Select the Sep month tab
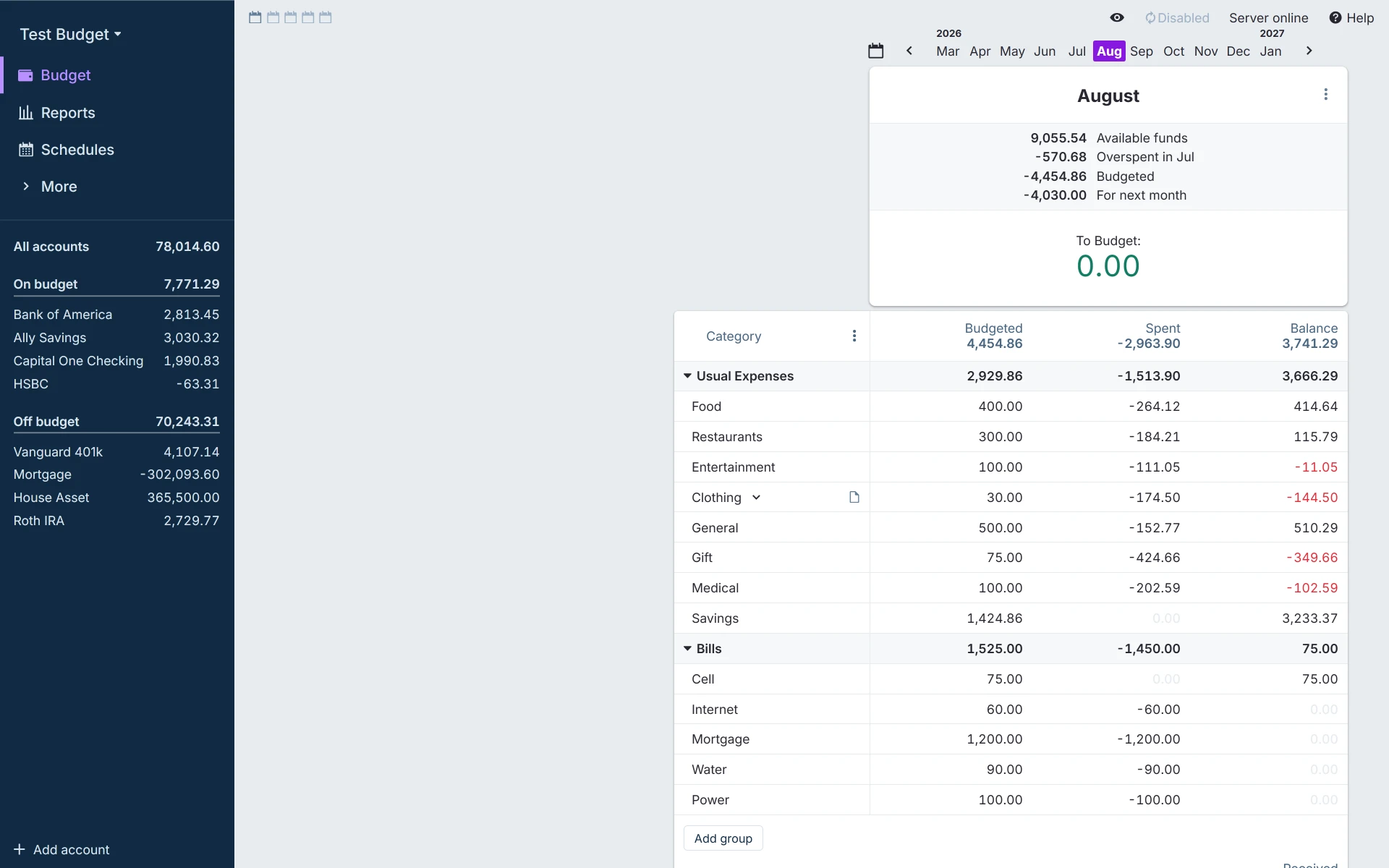The image size is (1389, 868). [x=1142, y=51]
